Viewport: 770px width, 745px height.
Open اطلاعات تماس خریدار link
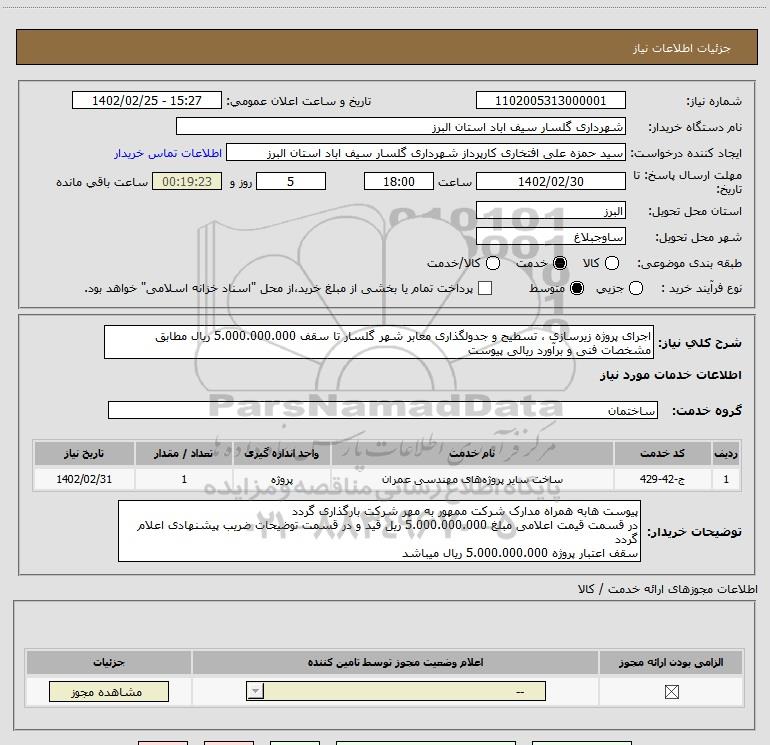(168, 153)
